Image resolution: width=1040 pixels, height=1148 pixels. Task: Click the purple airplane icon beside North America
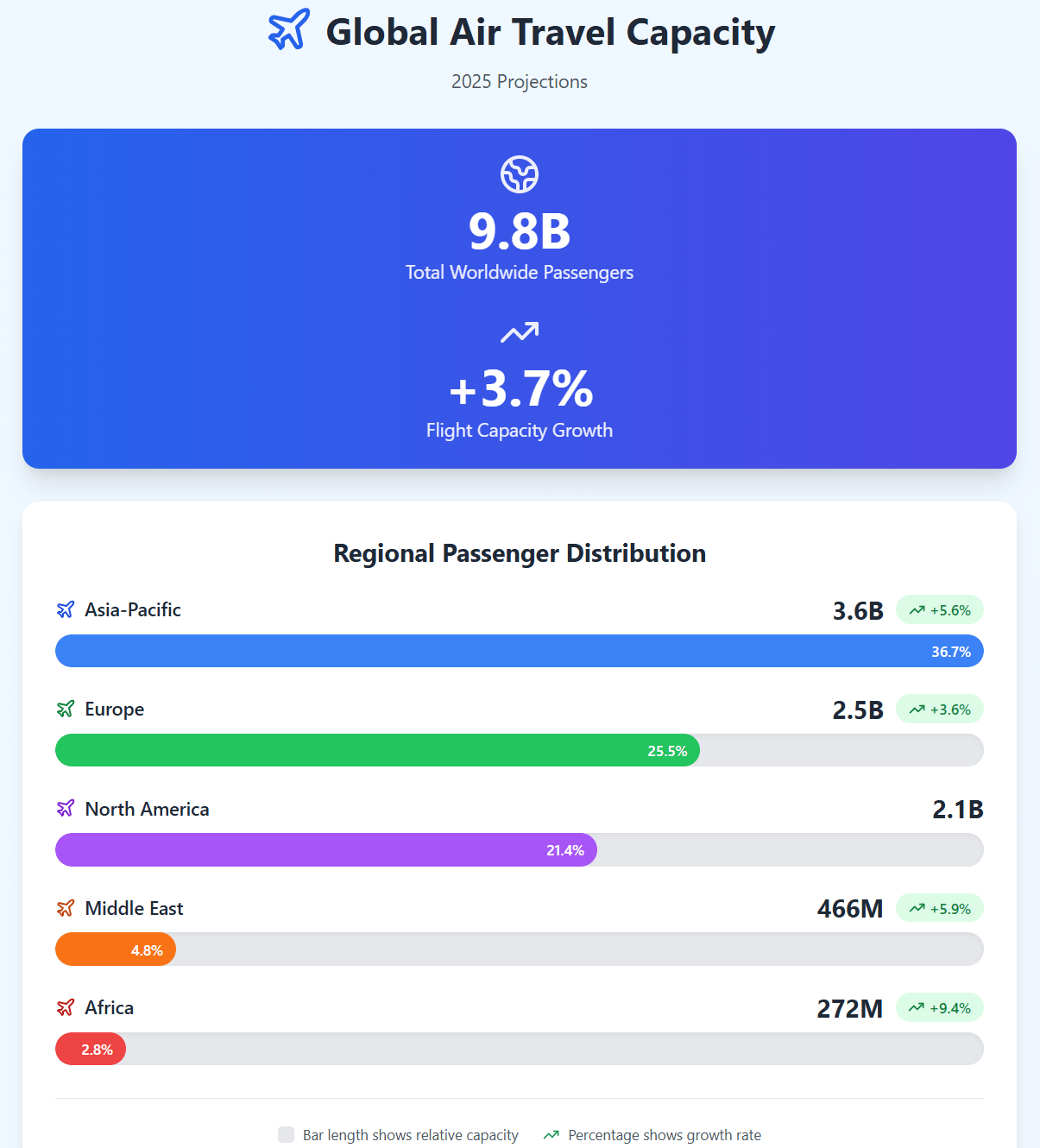click(x=65, y=809)
